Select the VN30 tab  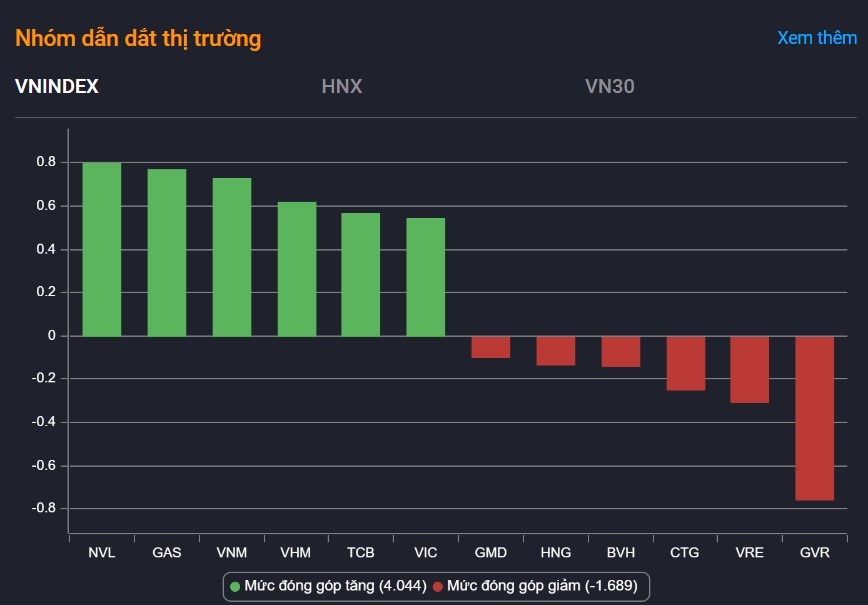coord(610,86)
